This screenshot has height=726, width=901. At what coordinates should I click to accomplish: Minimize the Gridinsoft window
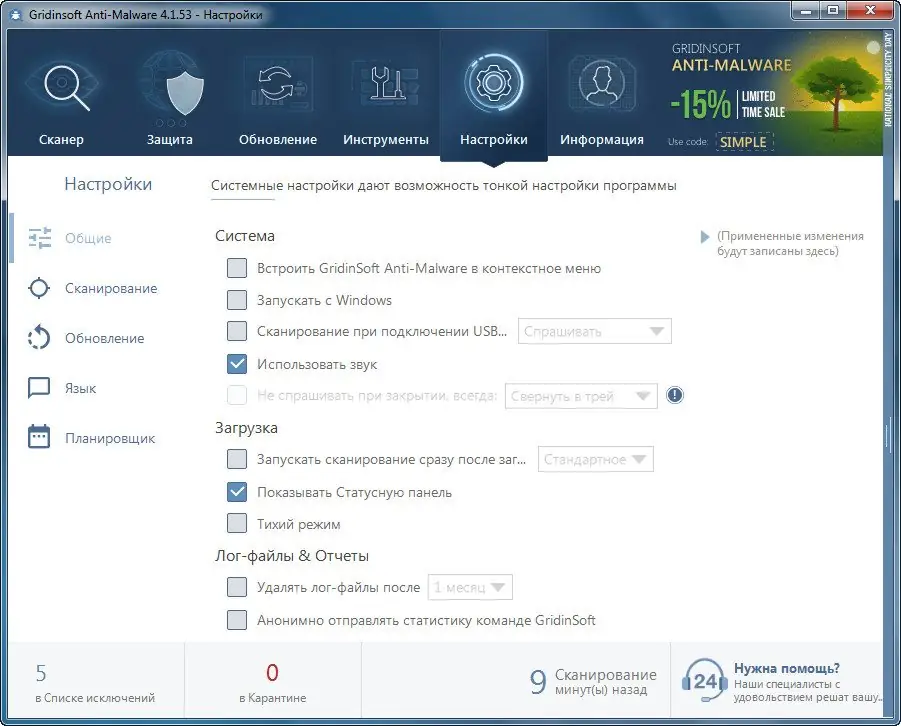806,11
